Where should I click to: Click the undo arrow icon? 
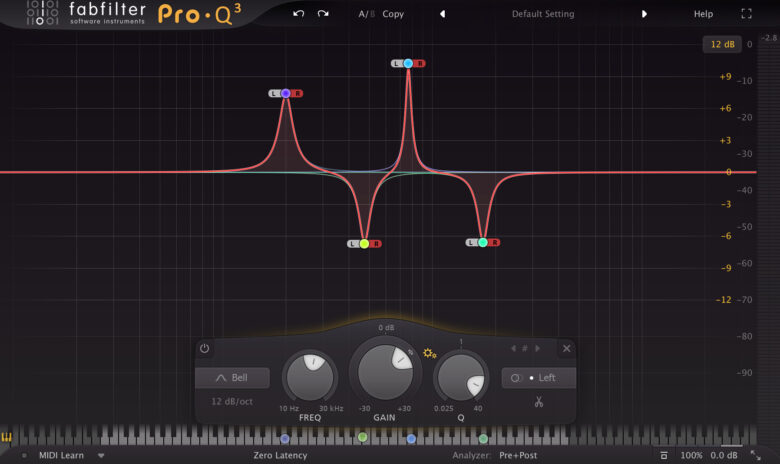point(298,14)
